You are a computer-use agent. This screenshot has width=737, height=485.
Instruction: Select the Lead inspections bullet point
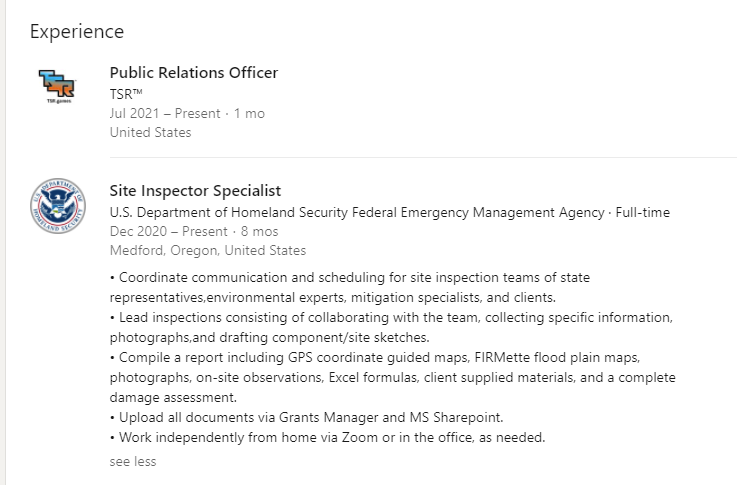pyautogui.click(x=392, y=327)
